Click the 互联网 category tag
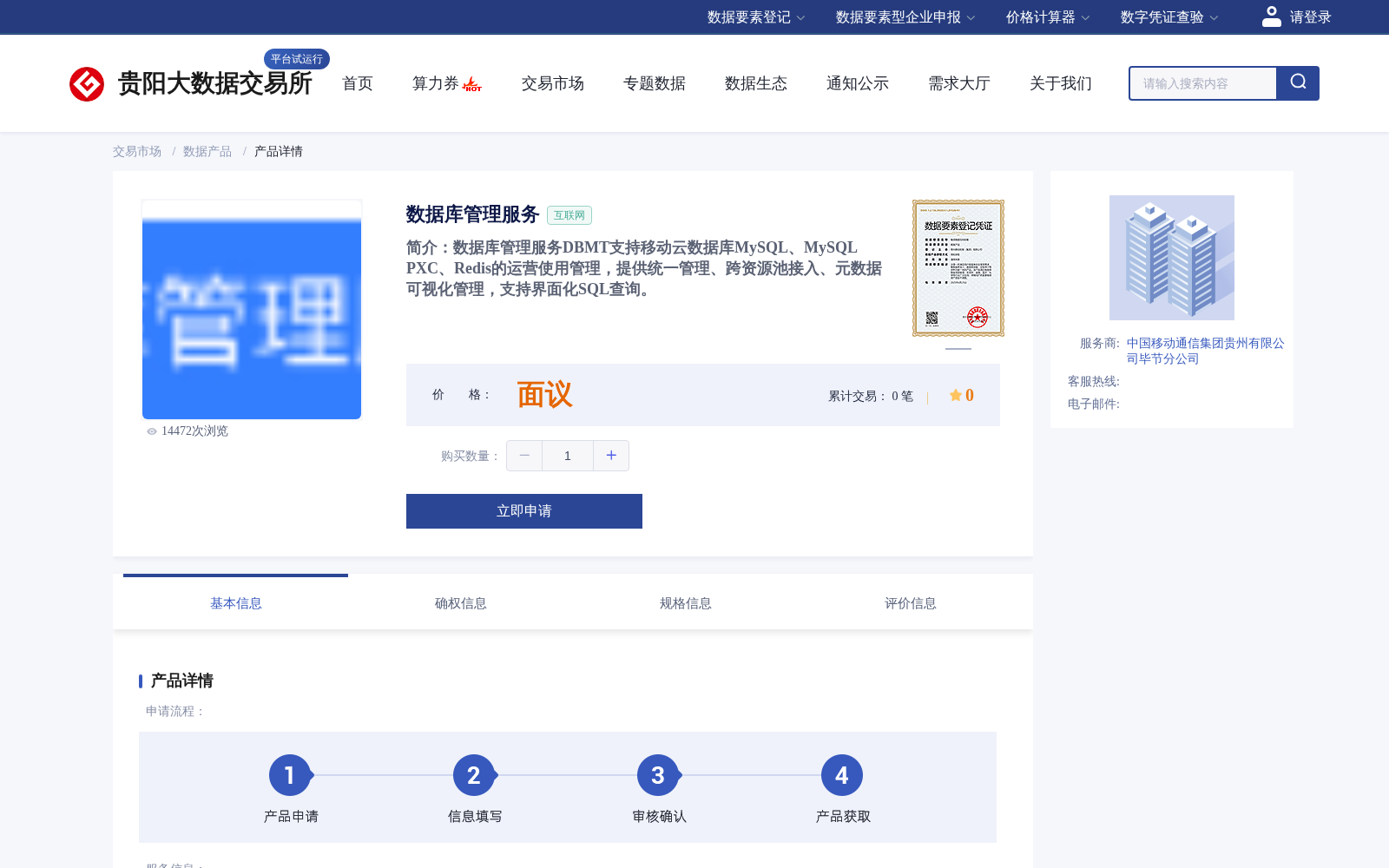 click(569, 215)
